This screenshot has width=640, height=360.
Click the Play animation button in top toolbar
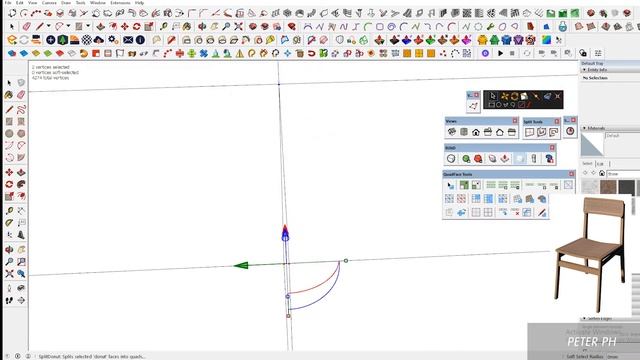pyautogui.click(x=500, y=53)
